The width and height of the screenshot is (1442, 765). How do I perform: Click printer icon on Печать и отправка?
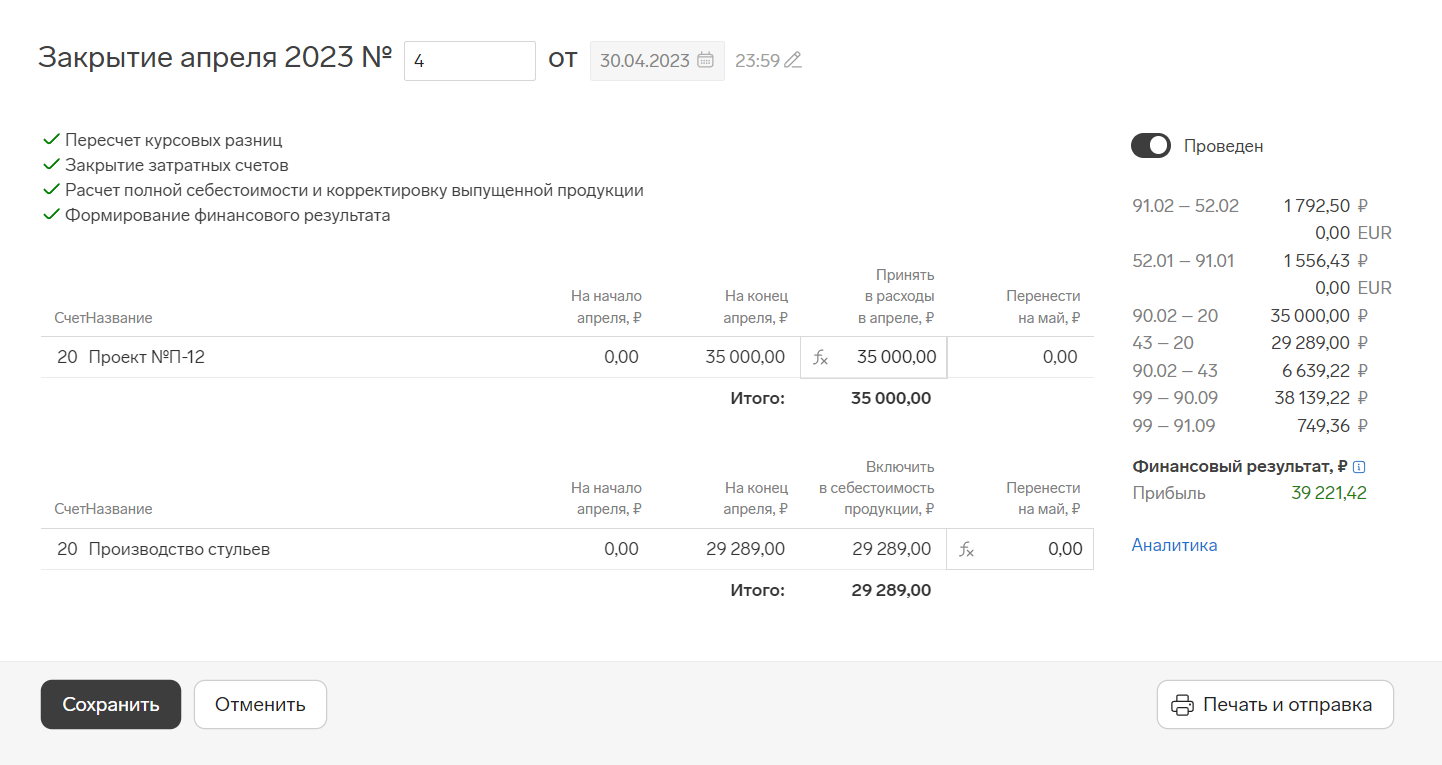pos(1183,705)
